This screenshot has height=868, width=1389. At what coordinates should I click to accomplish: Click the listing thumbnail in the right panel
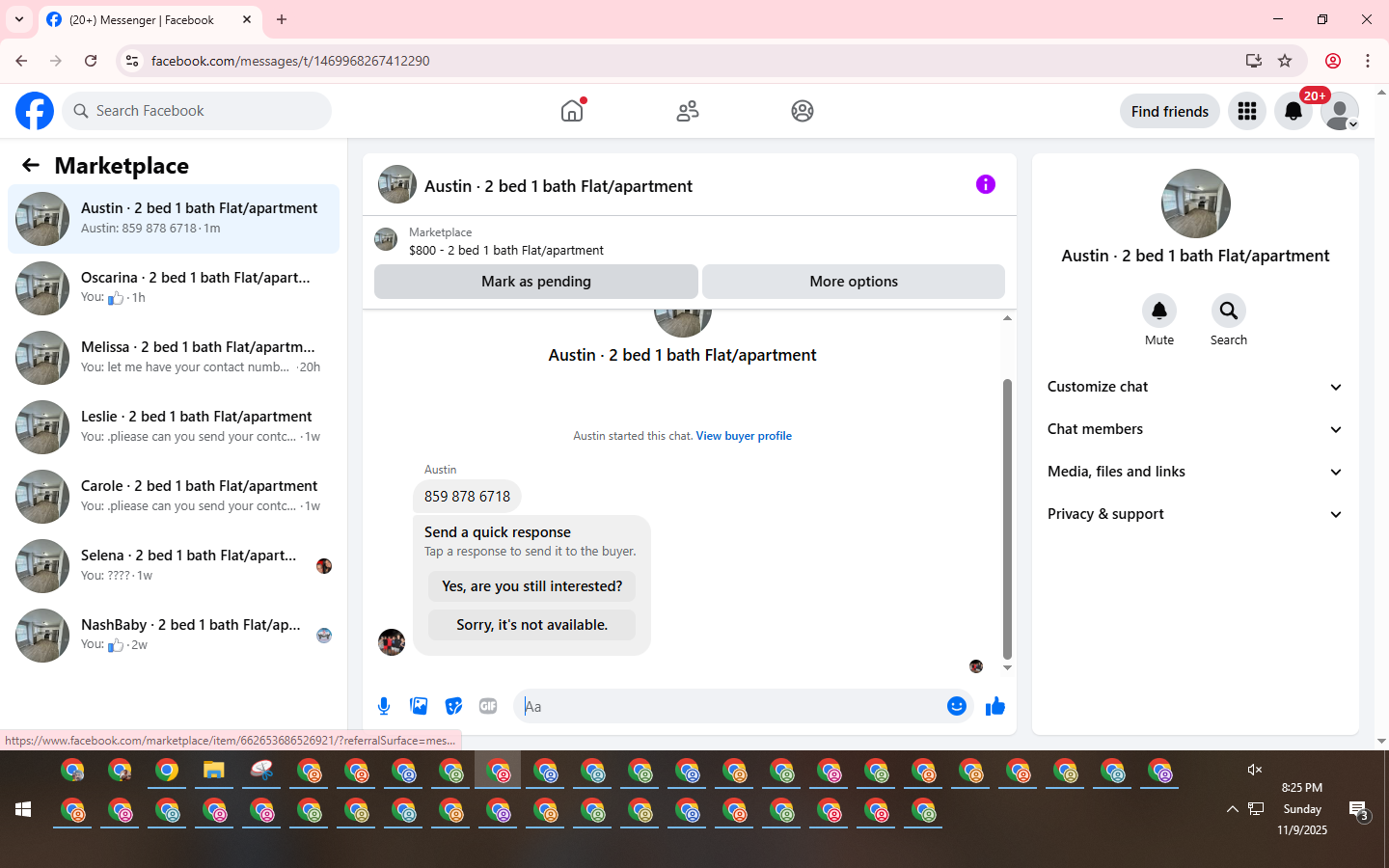coord(1196,203)
